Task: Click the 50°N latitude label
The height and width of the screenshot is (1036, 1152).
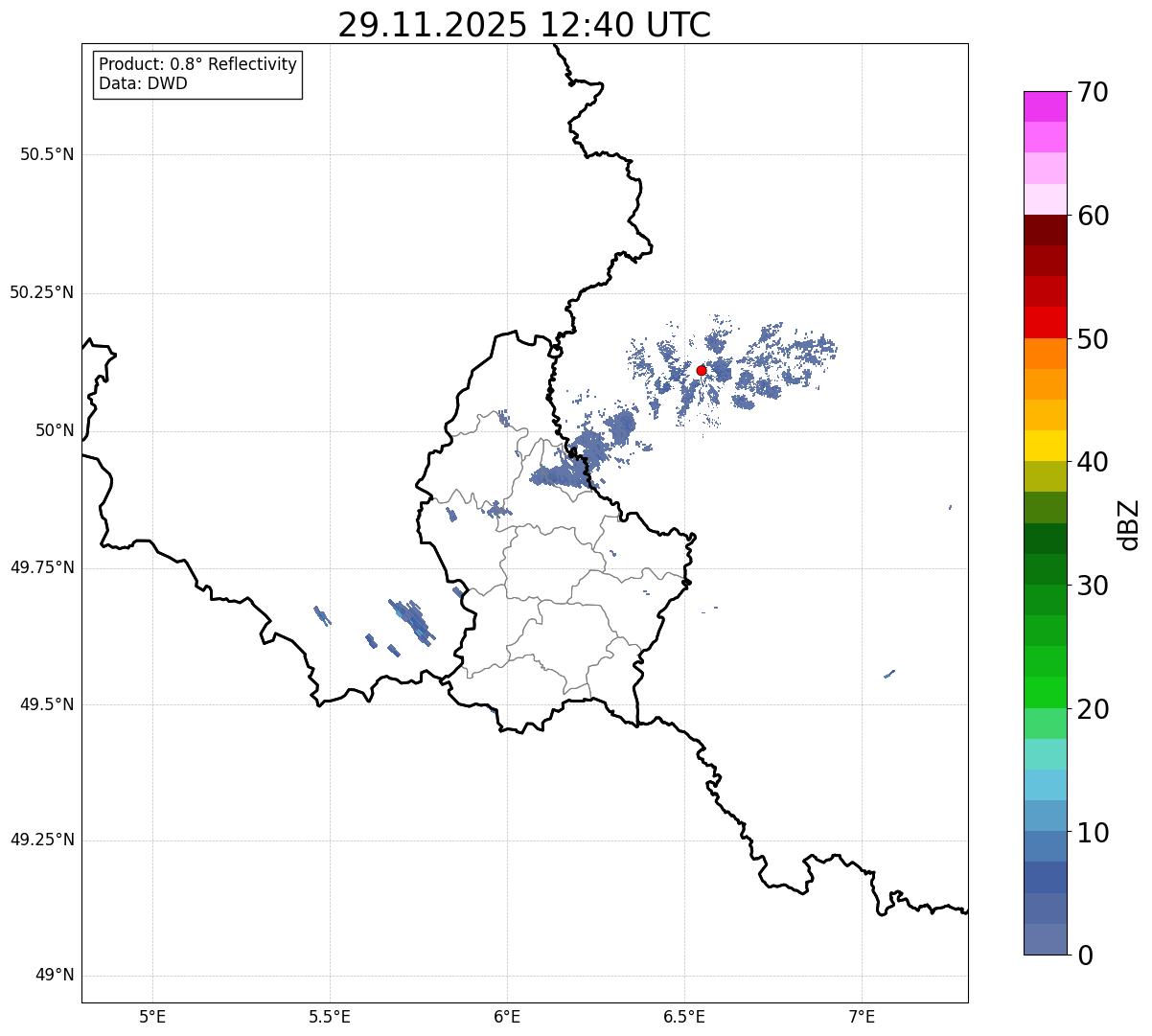Action: point(55,430)
